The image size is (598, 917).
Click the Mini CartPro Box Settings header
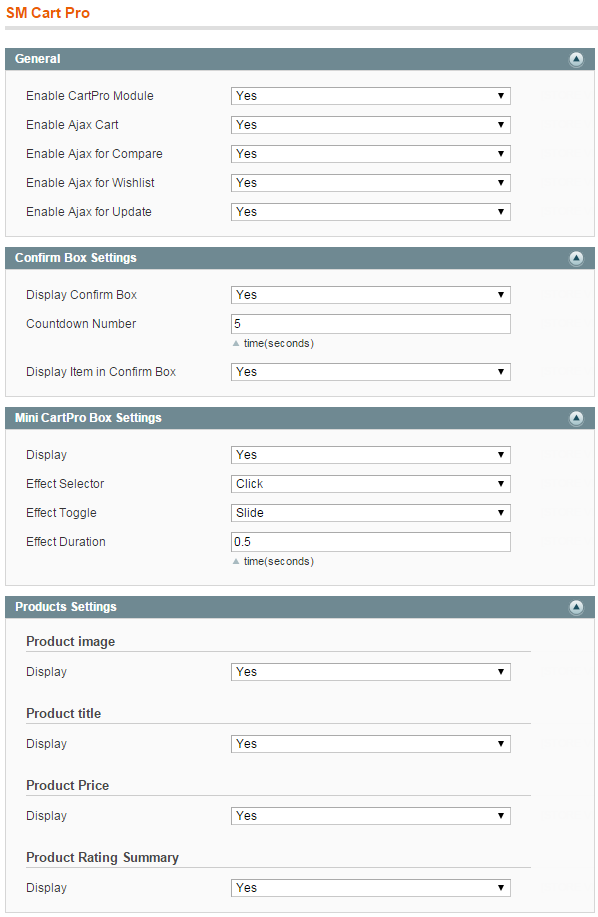click(300, 418)
